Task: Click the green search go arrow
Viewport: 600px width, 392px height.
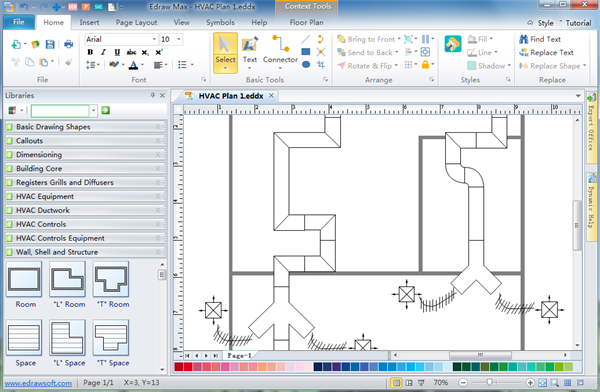Action: click(105, 111)
